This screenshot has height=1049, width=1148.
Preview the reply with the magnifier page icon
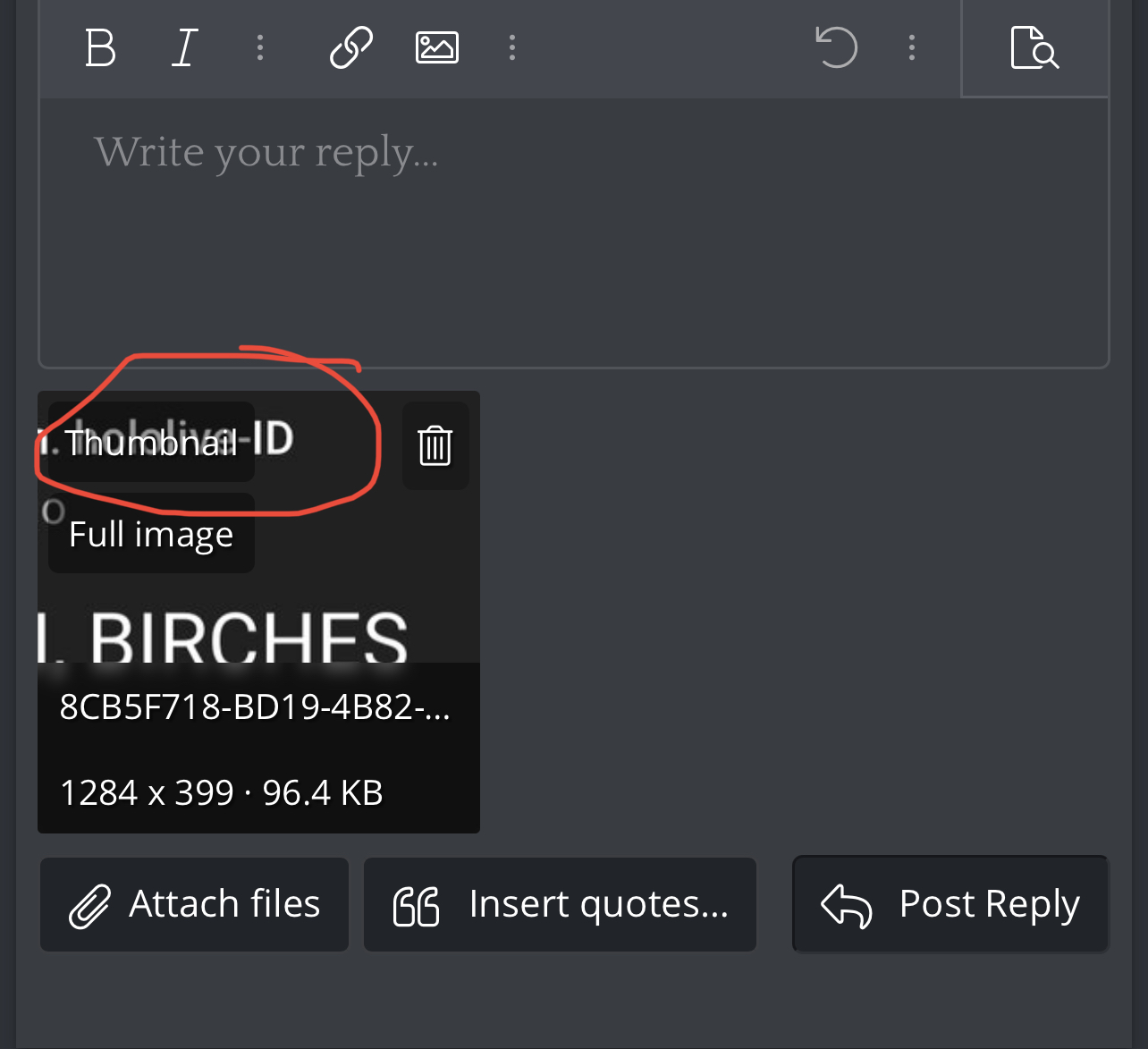point(1034,47)
